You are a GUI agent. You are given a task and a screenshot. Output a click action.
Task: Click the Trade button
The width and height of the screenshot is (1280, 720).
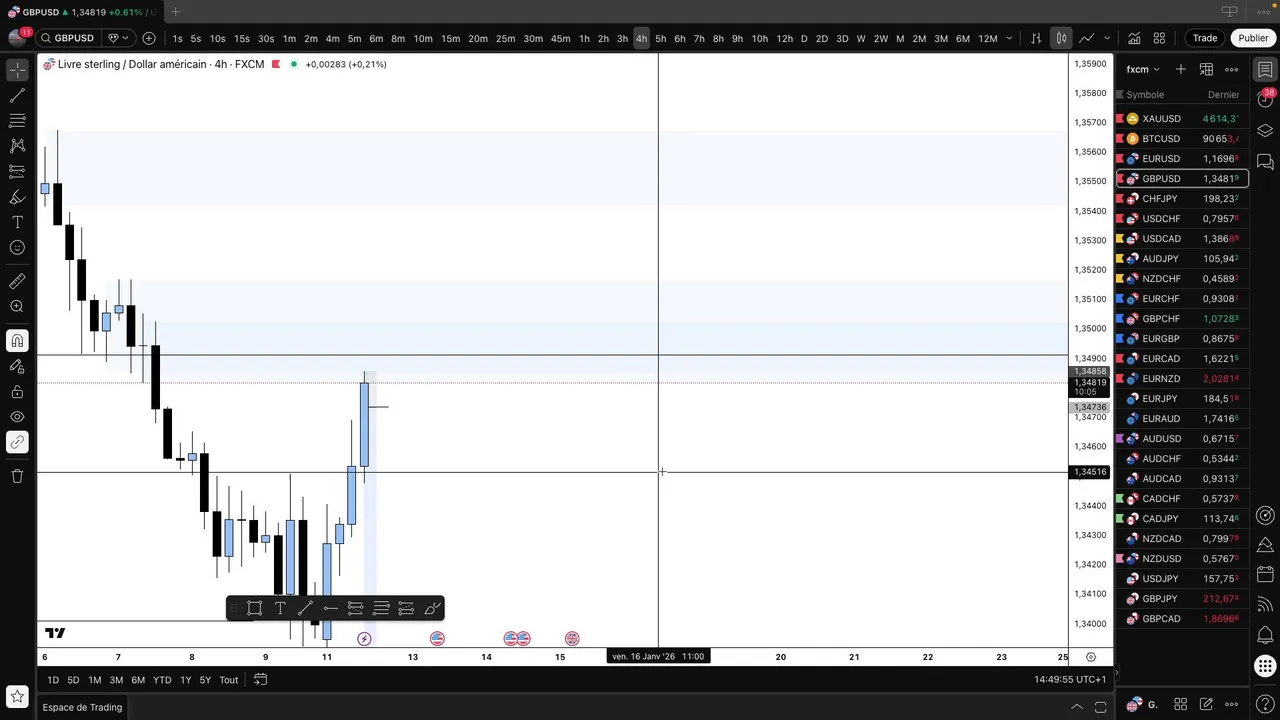[1205, 38]
